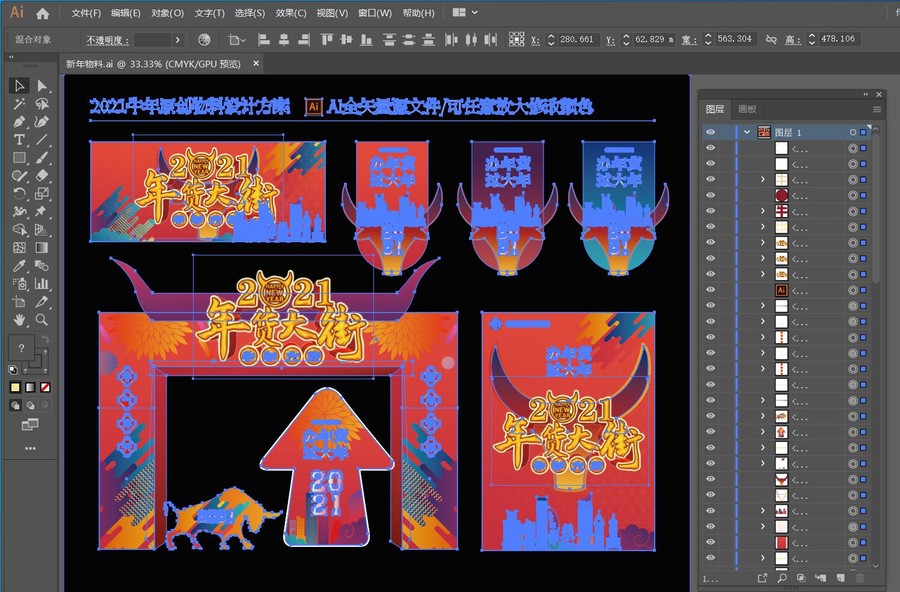This screenshot has height=592, width=900.
Task: Hide the sublayer with the Ai logo thumbnail
Action: click(x=711, y=290)
